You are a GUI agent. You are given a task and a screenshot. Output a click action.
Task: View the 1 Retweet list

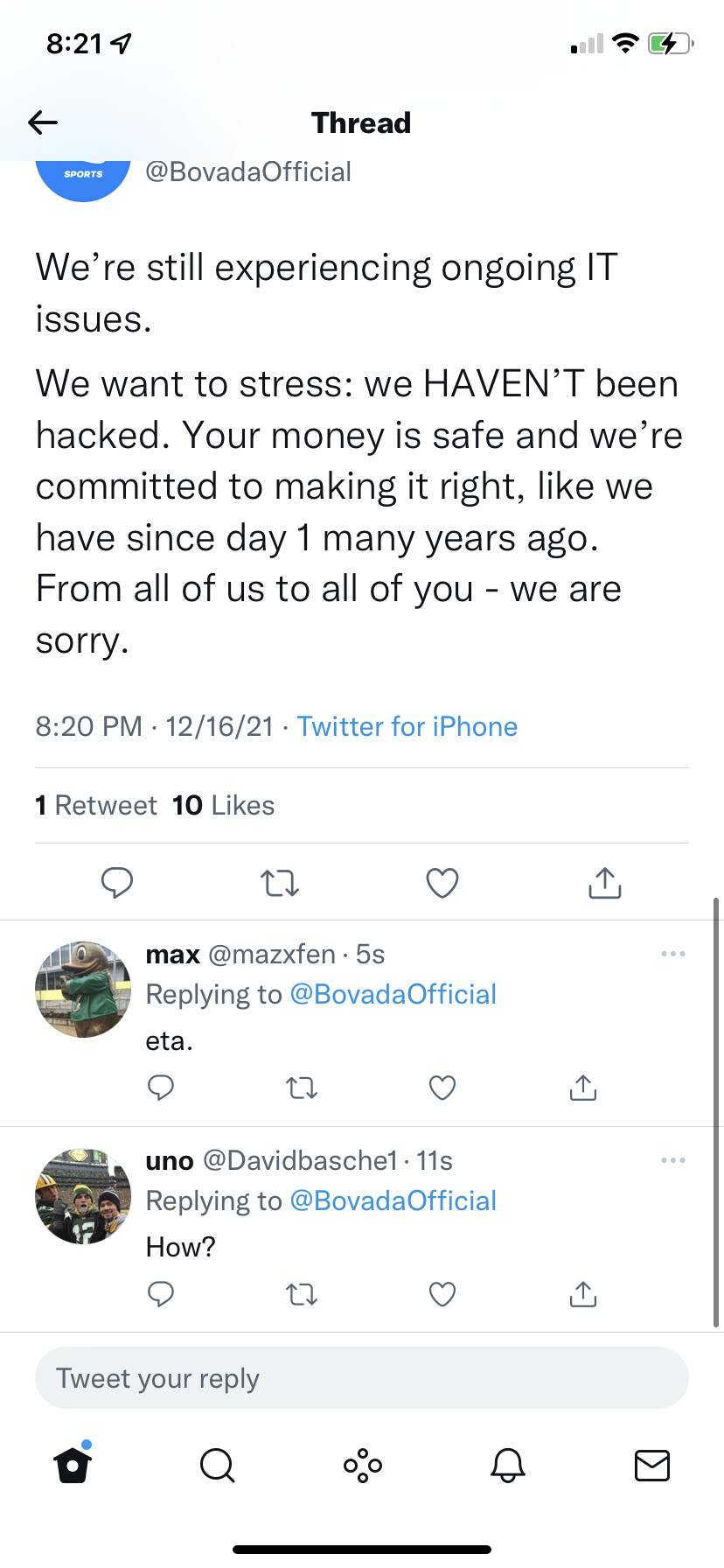pyautogui.click(x=96, y=805)
